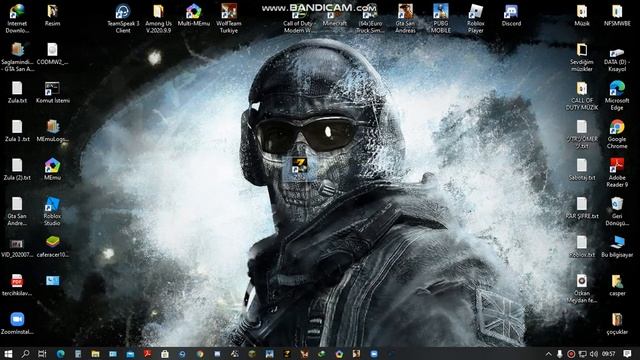Launch Komut İstemi shortcut
Viewport: 640px width, 360px height.
[52, 92]
